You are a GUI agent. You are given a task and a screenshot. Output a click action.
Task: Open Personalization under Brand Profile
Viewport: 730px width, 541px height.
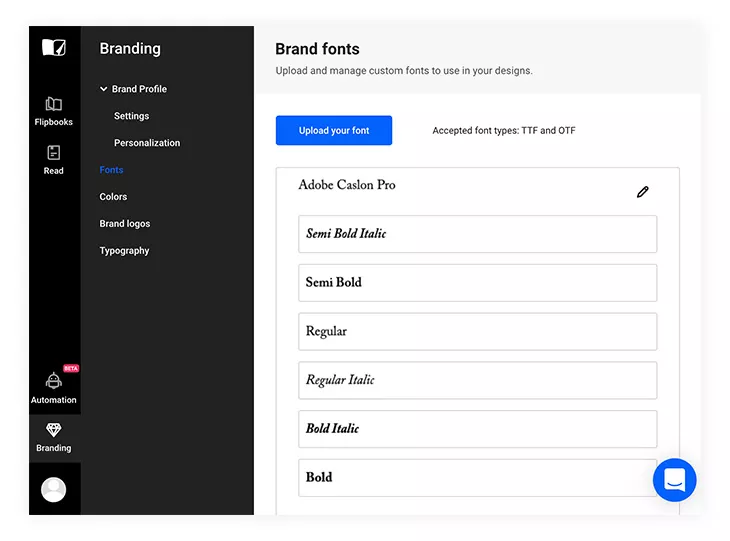tap(147, 143)
